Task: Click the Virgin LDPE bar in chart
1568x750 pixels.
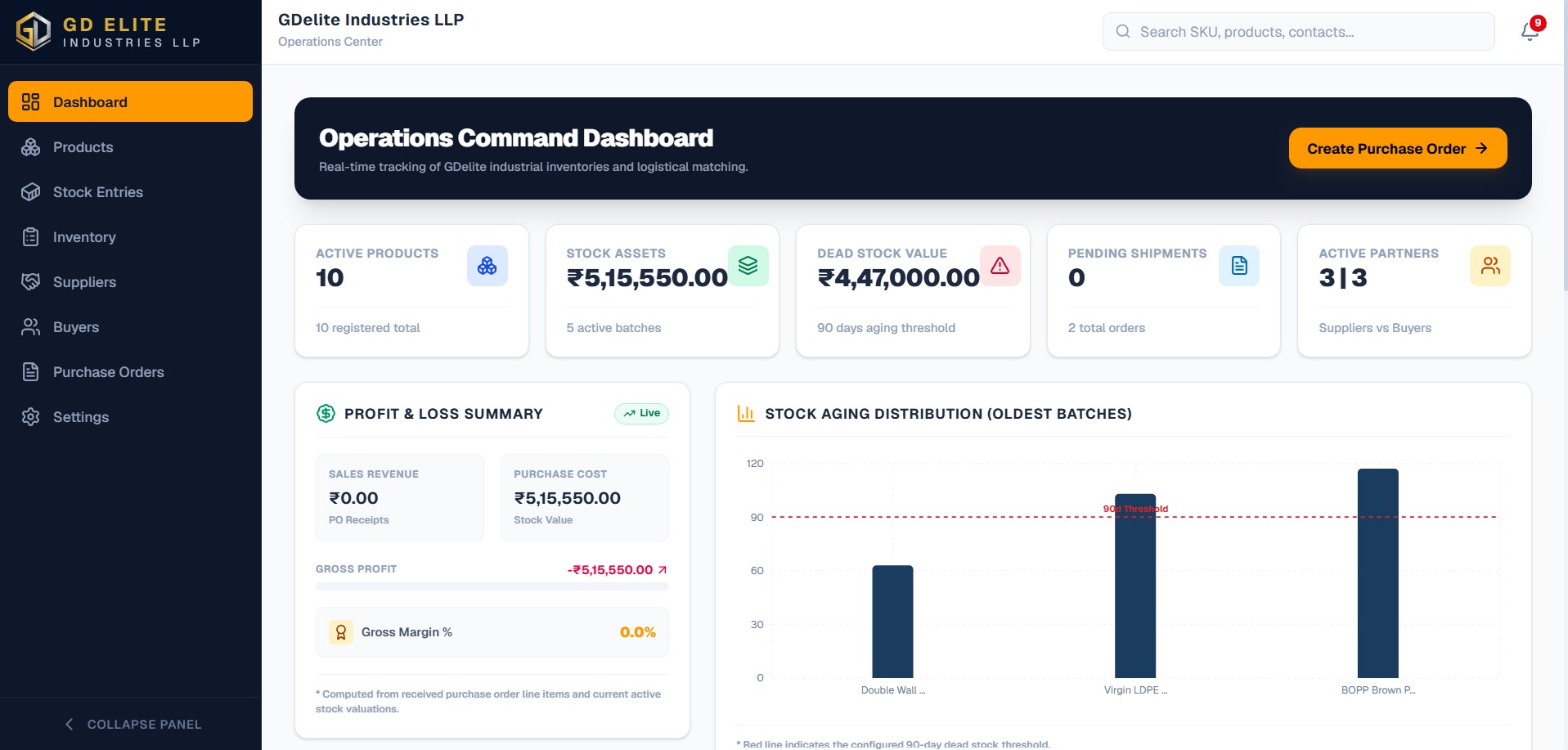Action: point(1135,585)
